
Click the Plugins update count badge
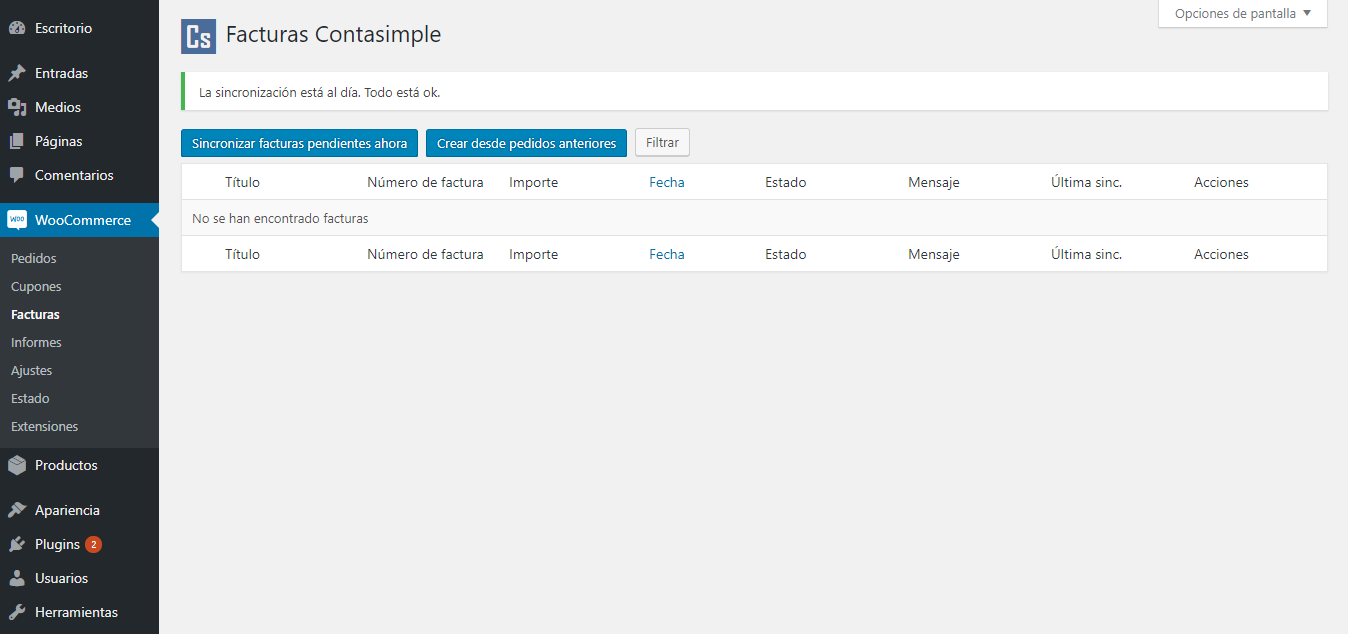(x=93, y=545)
